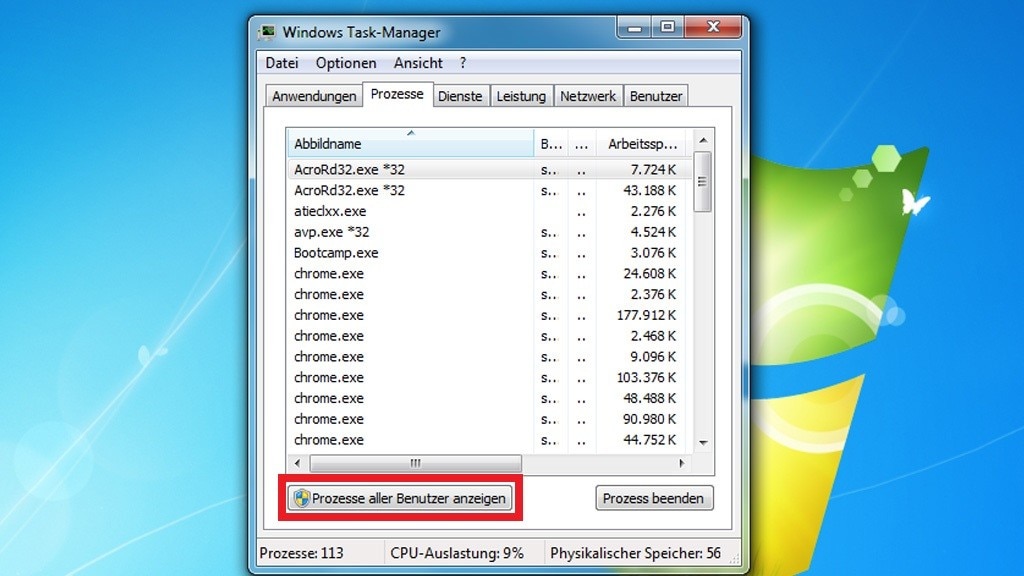This screenshot has height=576, width=1024.
Task: Select chrome.exe row using 103.376 K
Action: coord(488,377)
